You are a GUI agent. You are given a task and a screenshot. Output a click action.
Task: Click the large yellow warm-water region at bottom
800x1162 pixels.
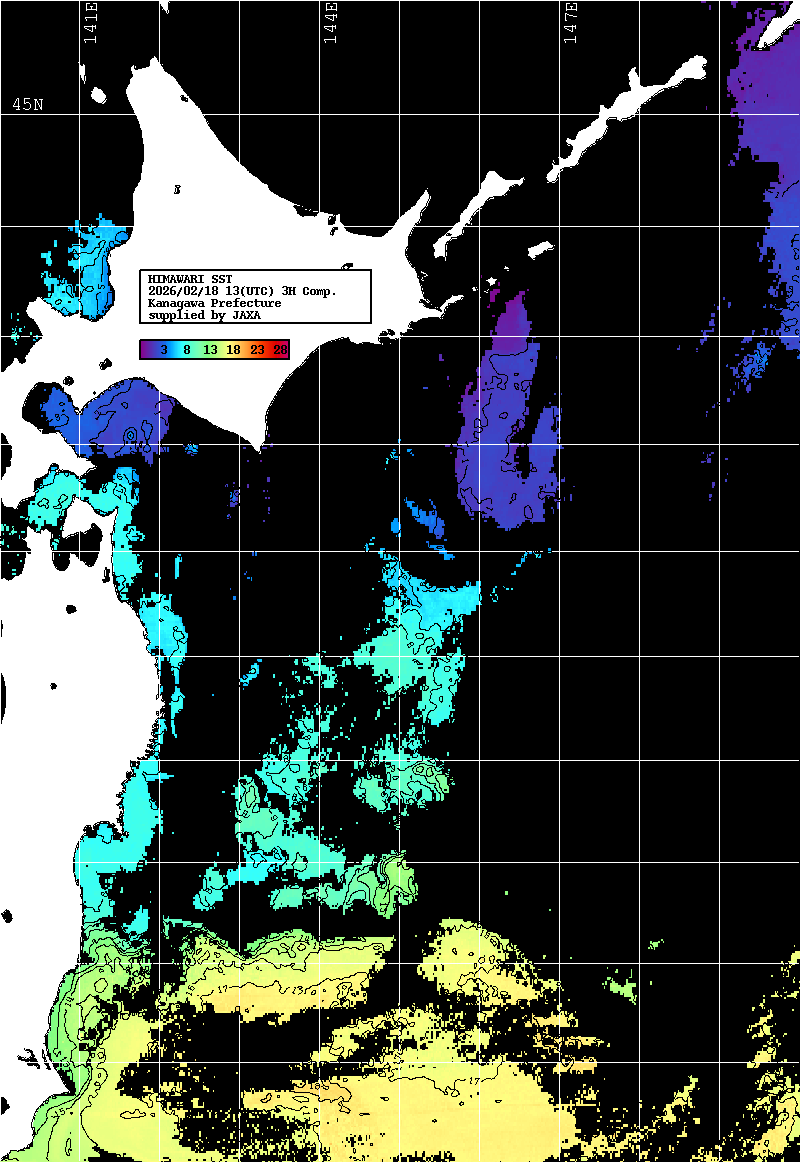[440, 1100]
